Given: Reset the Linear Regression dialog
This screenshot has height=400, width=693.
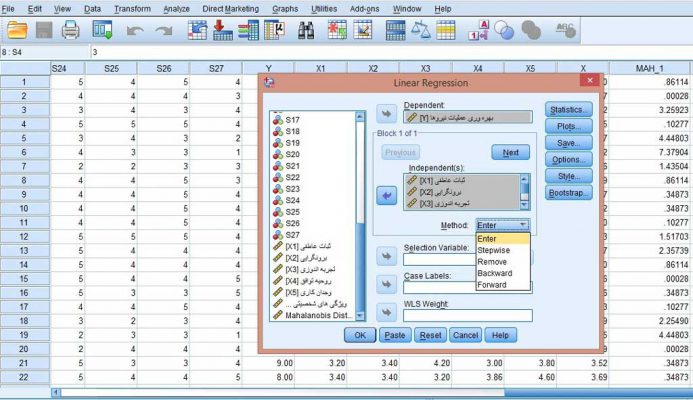Looking at the screenshot, I should tap(430, 335).
